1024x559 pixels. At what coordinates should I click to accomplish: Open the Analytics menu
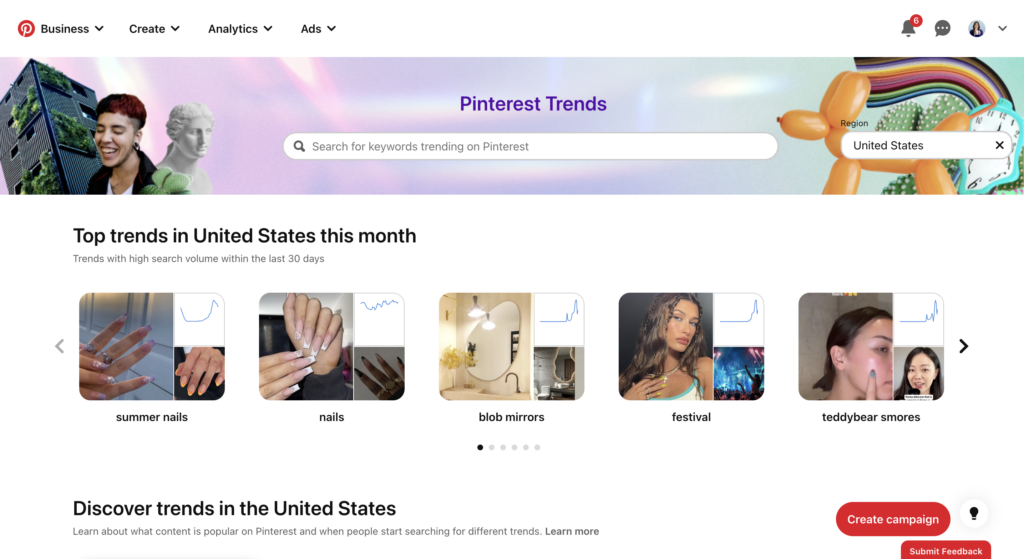click(x=240, y=29)
